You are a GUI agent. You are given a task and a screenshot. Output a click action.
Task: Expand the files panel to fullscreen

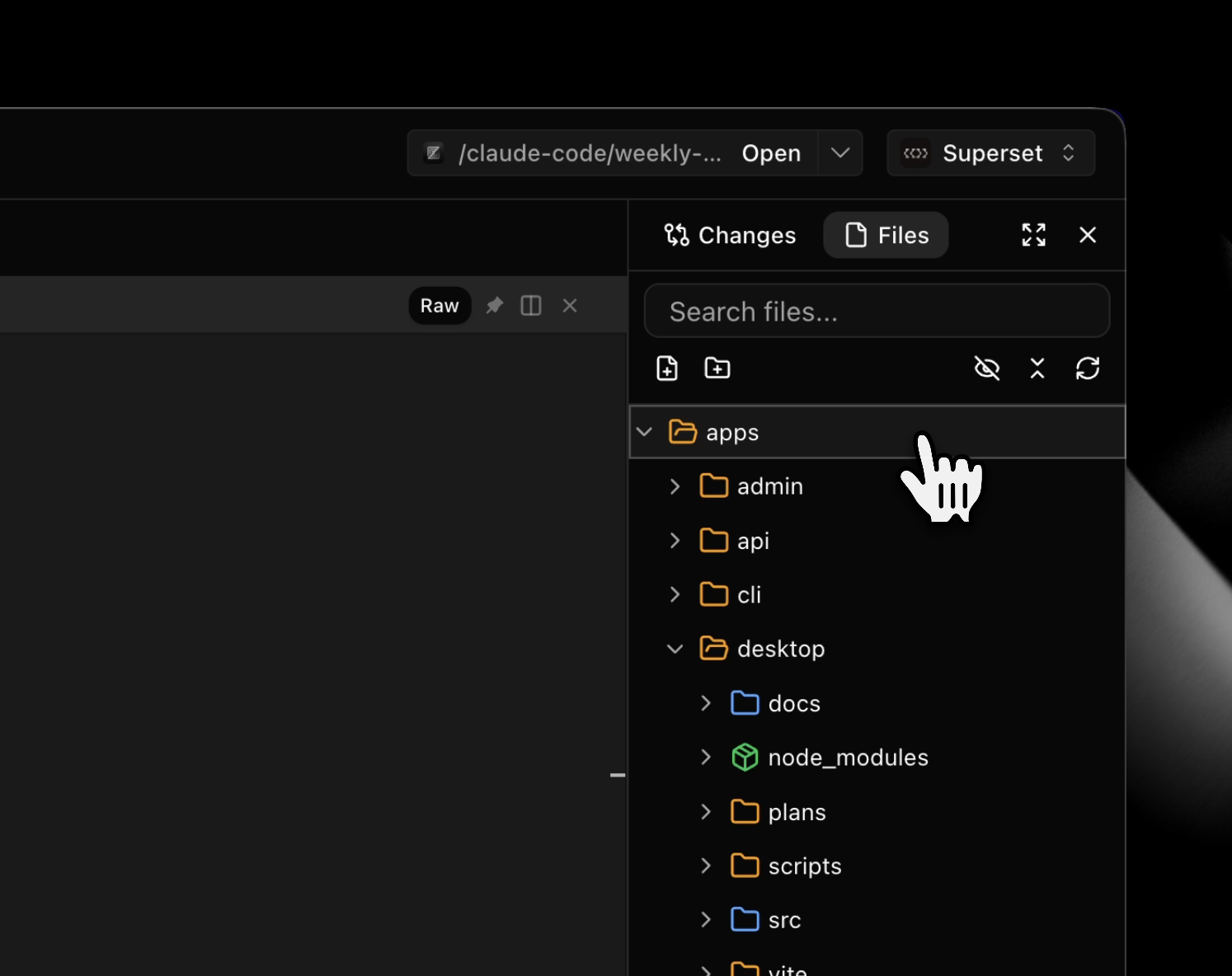(1033, 235)
